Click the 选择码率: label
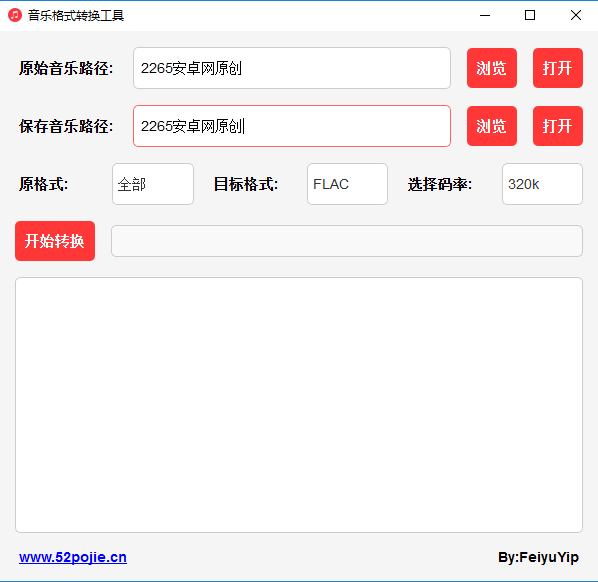 (440, 185)
